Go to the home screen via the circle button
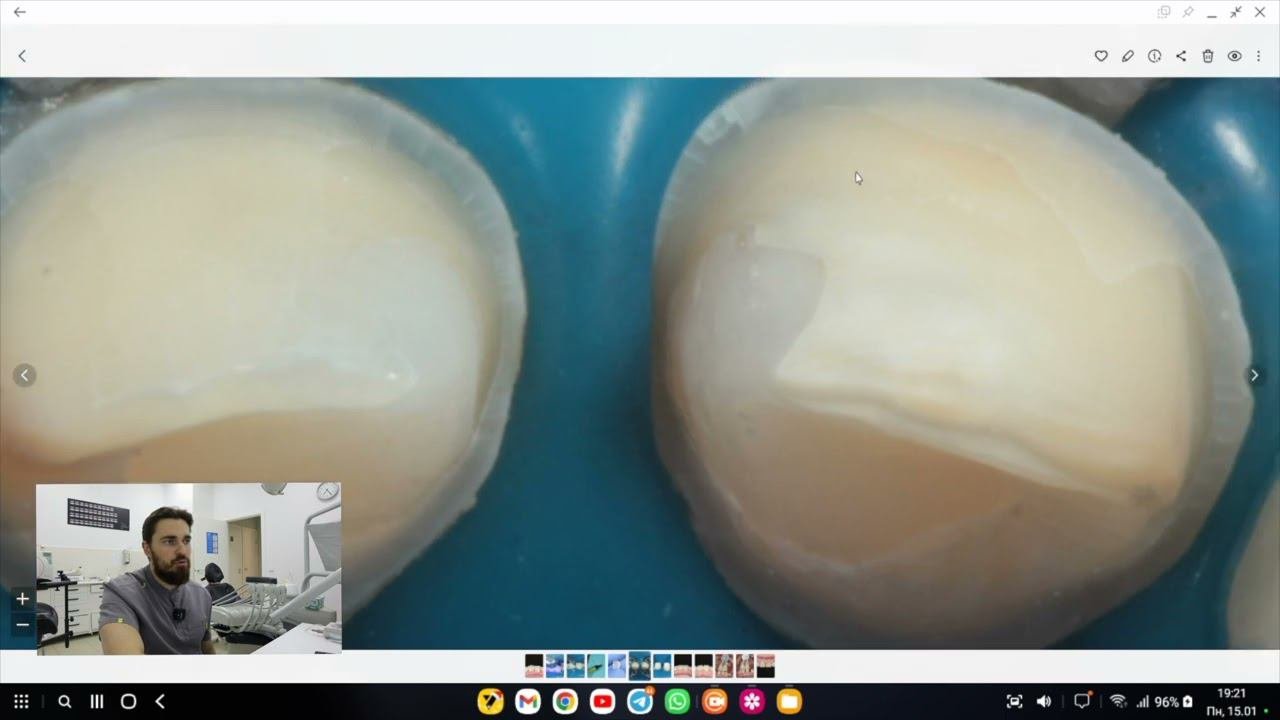This screenshot has width=1280, height=720. click(x=128, y=702)
